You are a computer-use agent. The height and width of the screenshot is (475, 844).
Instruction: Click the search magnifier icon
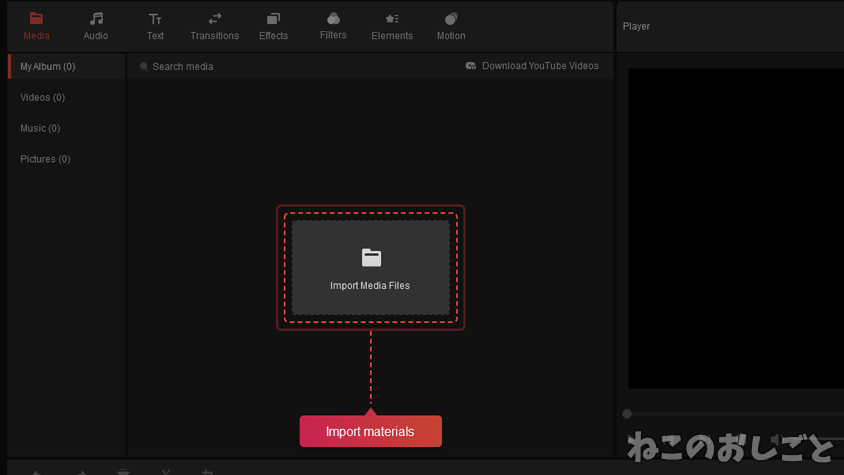(144, 67)
